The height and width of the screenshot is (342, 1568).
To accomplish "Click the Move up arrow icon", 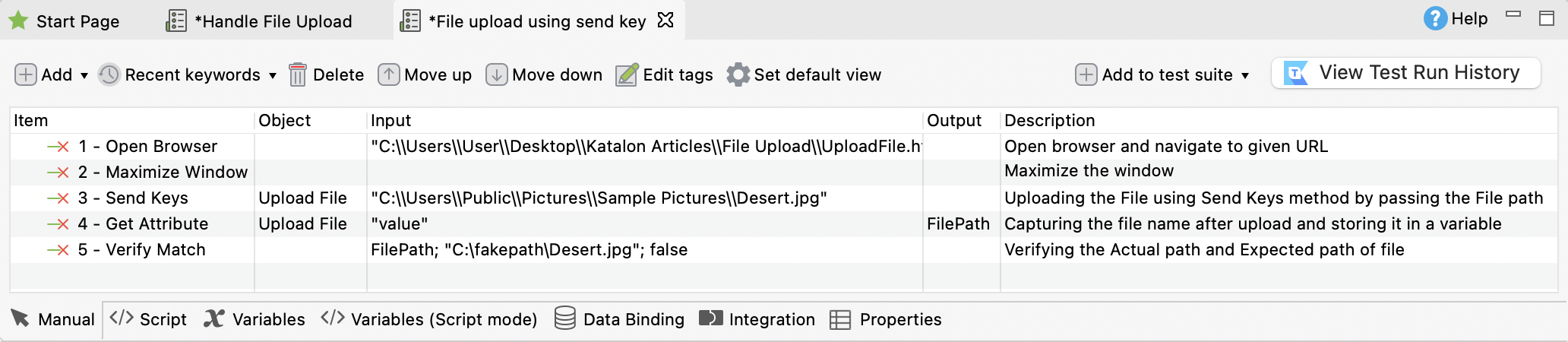I will coord(389,74).
